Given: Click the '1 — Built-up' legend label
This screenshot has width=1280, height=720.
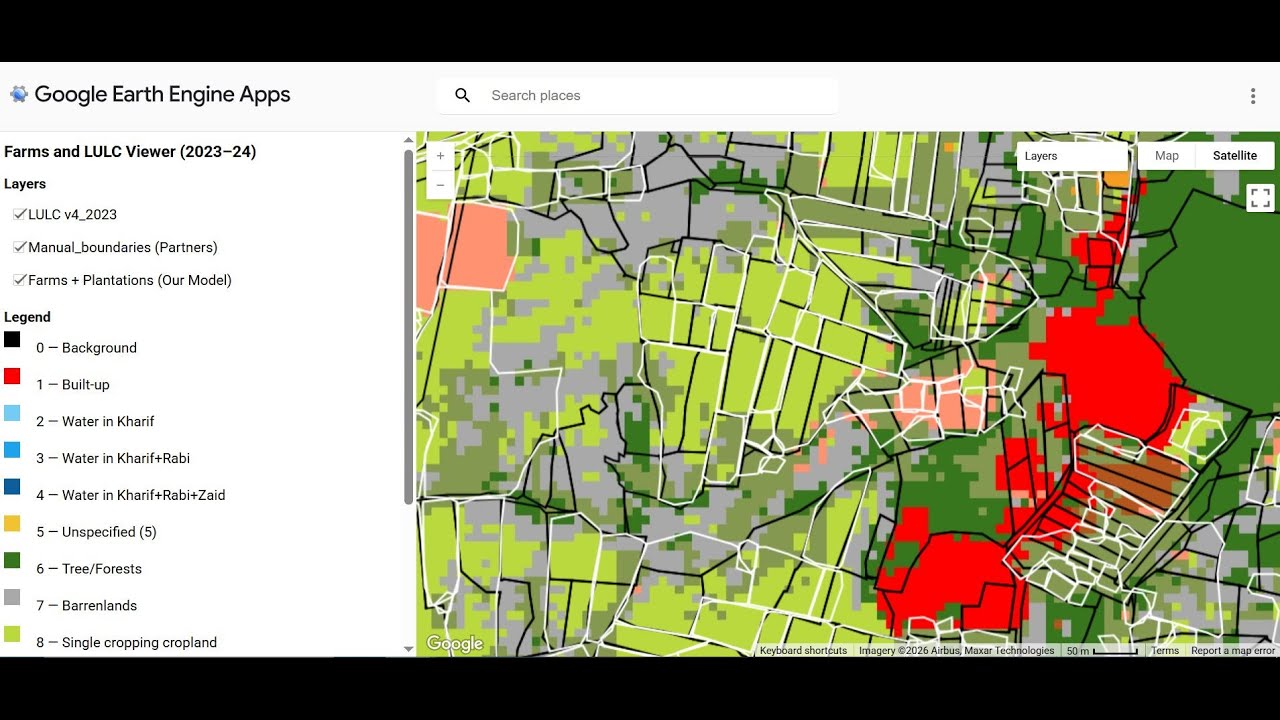Looking at the screenshot, I should [73, 385].
